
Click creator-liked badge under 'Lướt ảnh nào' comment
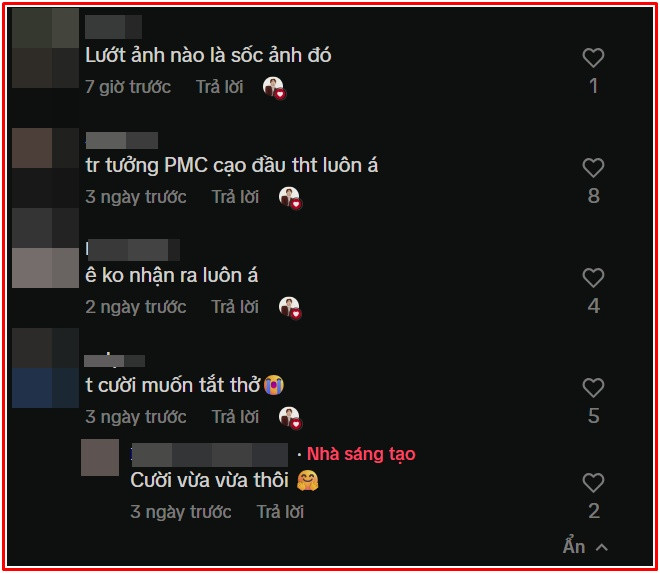tap(274, 88)
